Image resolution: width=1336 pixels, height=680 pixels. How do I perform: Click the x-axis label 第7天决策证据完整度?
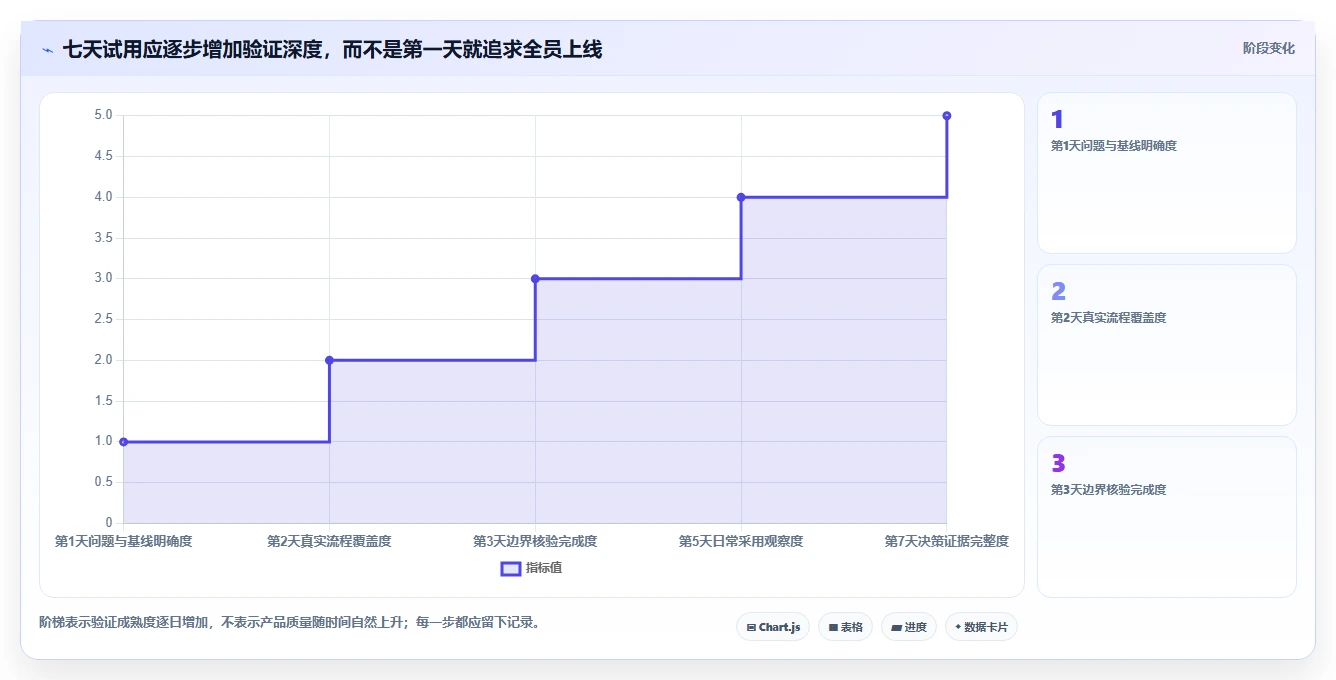click(946, 541)
